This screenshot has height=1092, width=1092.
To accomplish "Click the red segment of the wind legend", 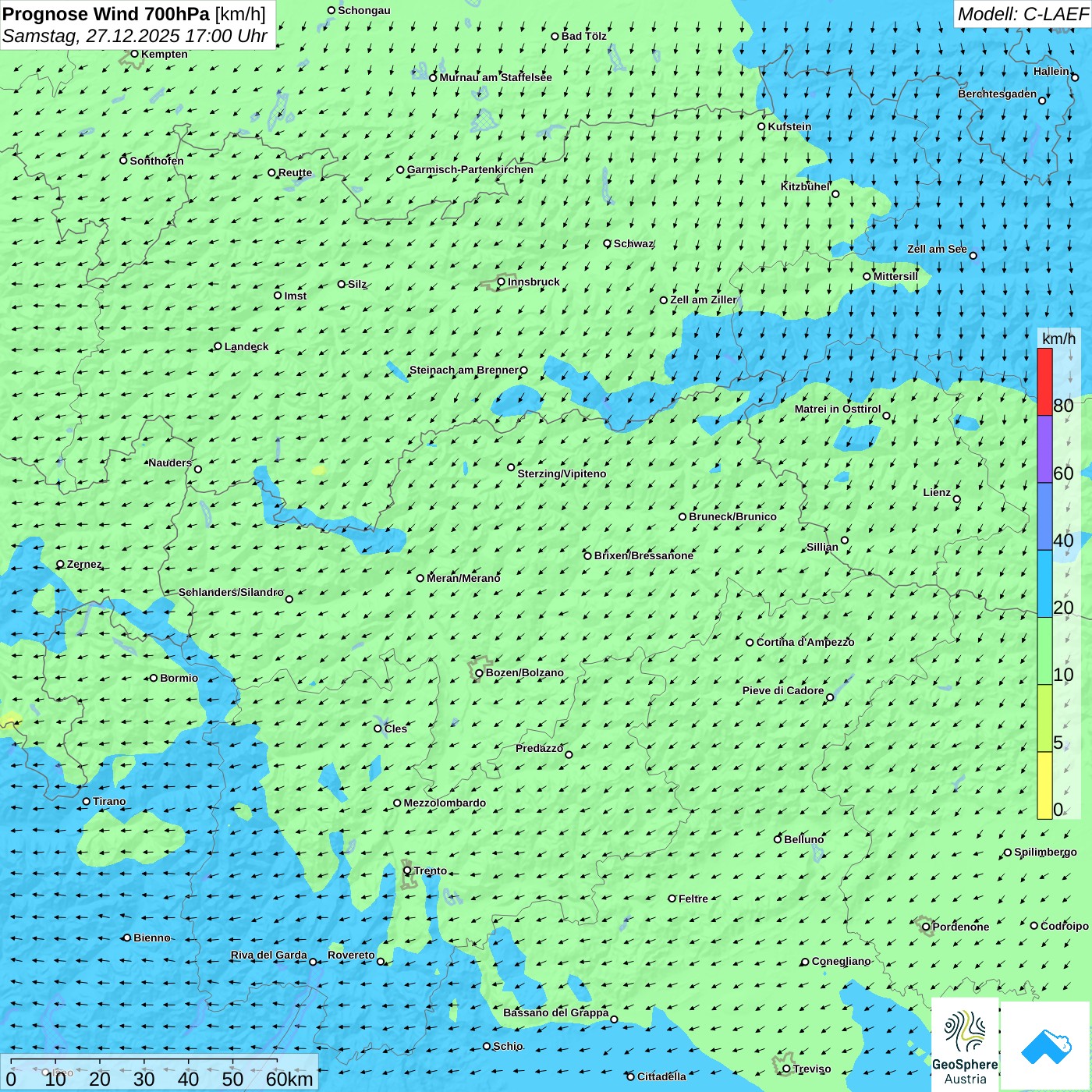I will 1044,381.
